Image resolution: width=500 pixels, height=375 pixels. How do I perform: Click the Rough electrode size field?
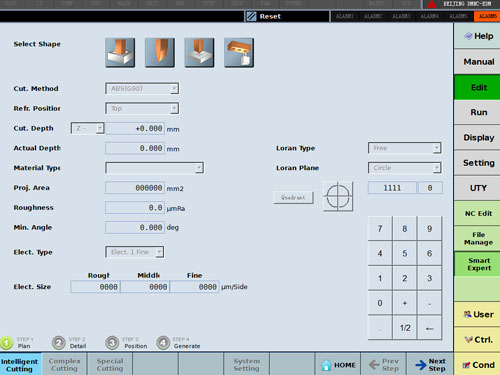[x=95, y=287]
